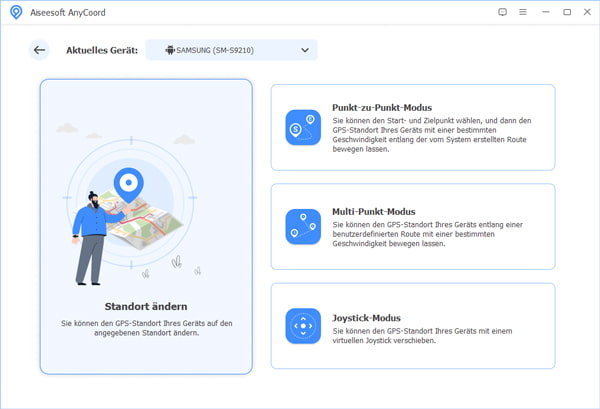The height and width of the screenshot is (409, 600).
Task: Choose the Joystick-Modus heading
Action: tap(368, 316)
